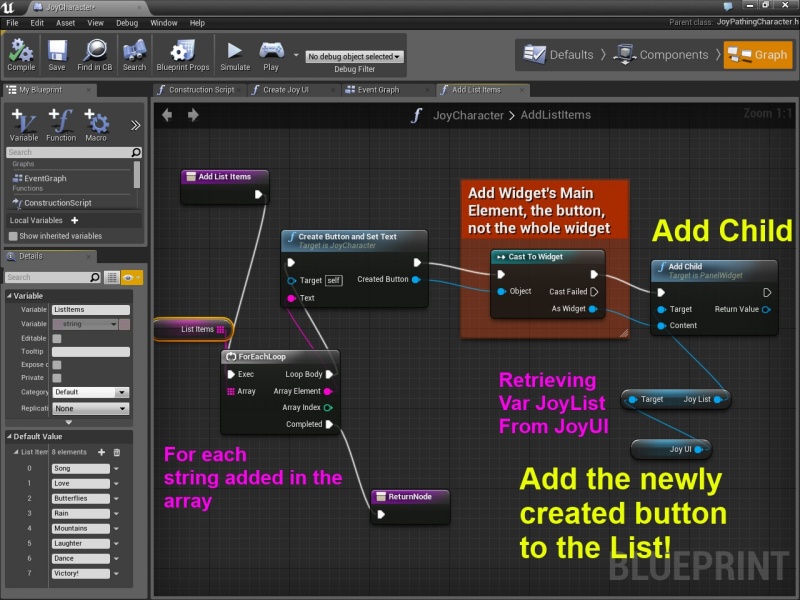800x600 pixels.
Task: Open the View menu
Action: pos(95,23)
